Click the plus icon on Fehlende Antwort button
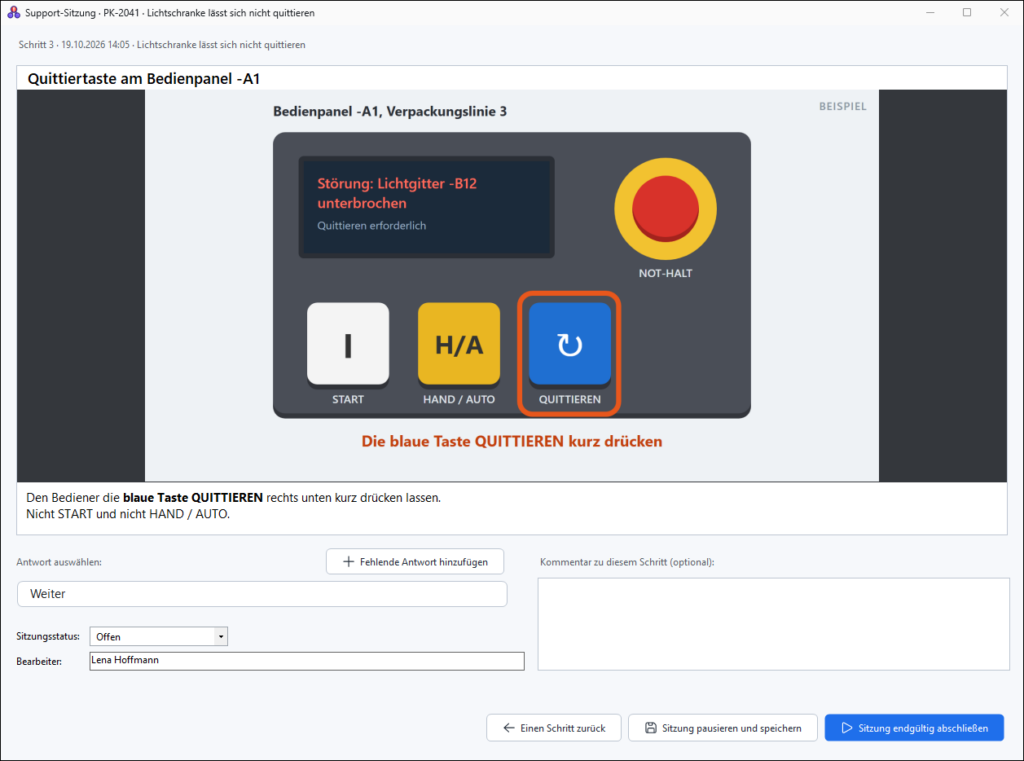 349,562
